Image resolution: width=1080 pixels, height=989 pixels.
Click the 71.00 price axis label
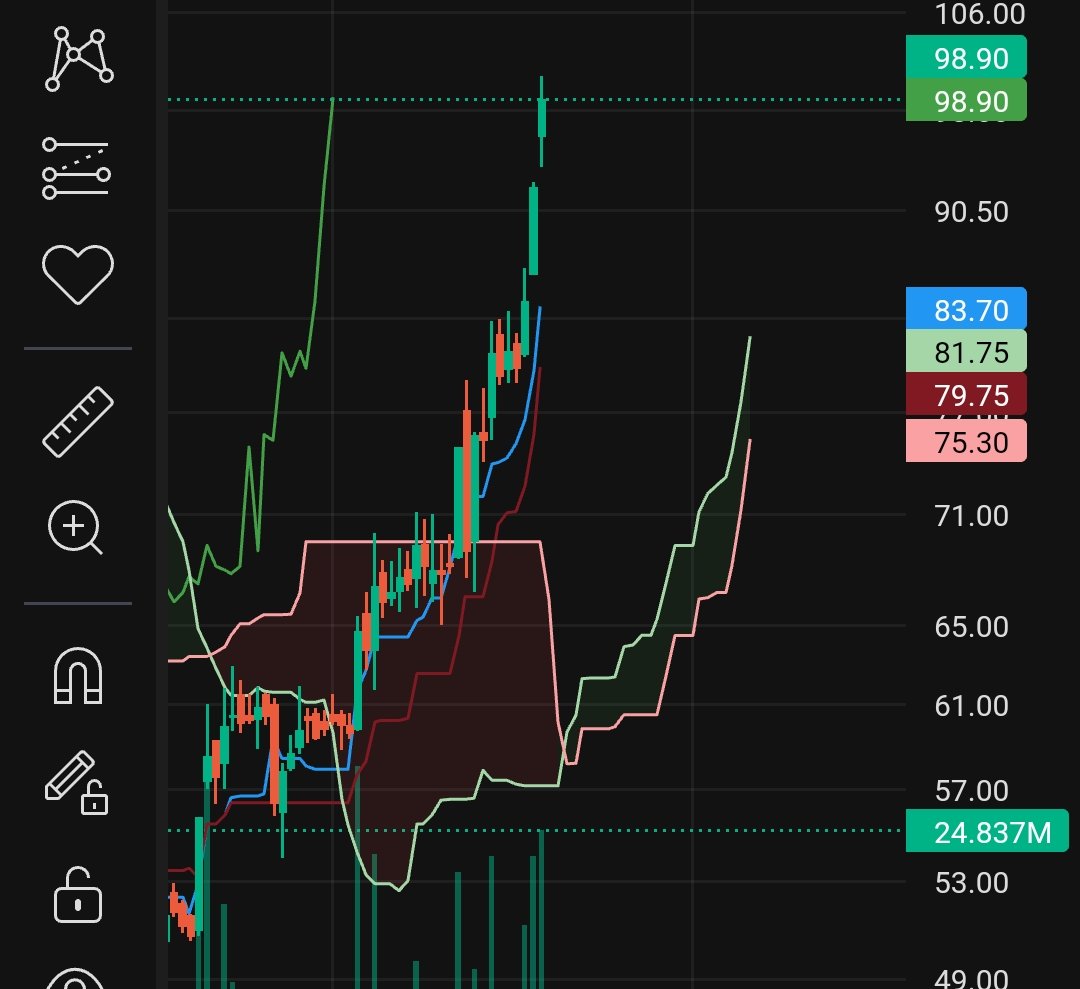tap(971, 515)
